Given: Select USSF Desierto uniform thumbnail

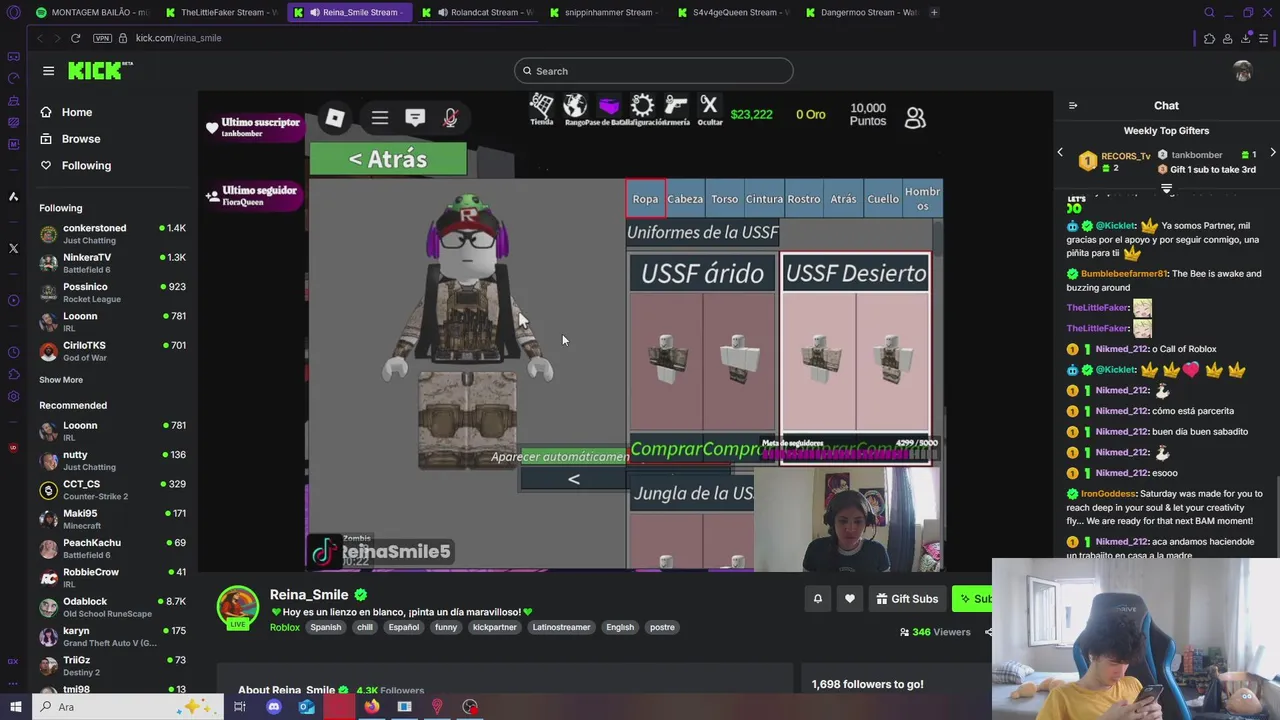Looking at the screenshot, I should click(856, 361).
